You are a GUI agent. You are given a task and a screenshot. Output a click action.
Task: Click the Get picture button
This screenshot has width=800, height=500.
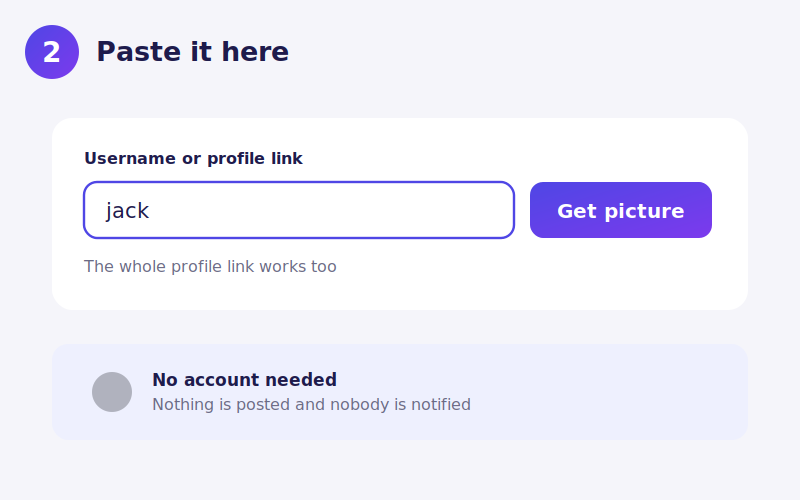(x=620, y=210)
